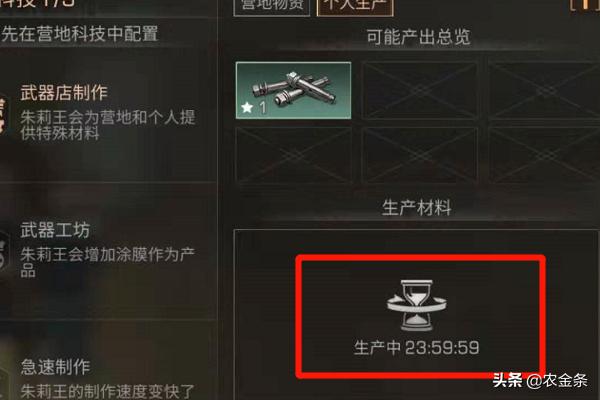Select the empty slot in the top-right corner

(x=544, y=90)
